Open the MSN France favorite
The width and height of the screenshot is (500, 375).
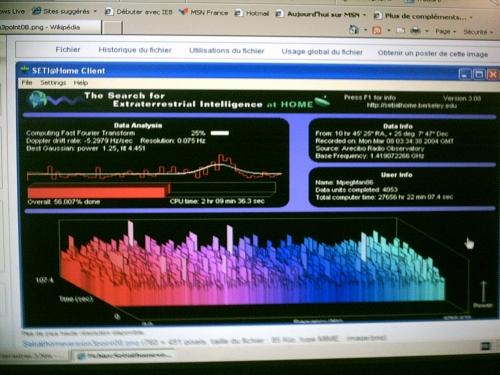(x=204, y=12)
